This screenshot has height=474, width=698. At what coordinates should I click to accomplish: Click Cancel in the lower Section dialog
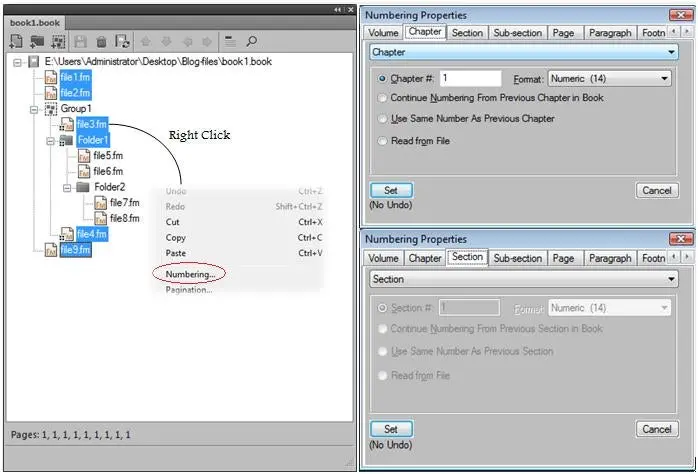coord(656,429)
